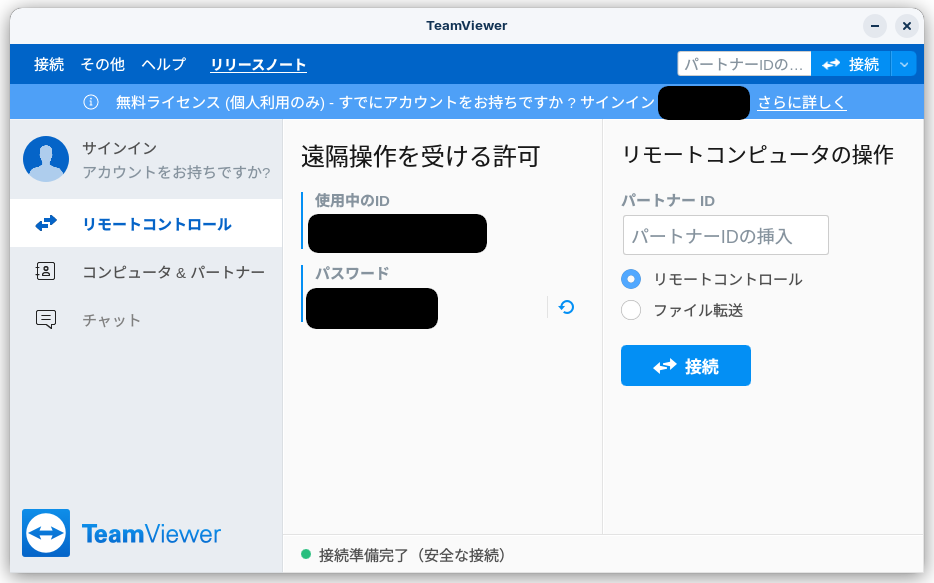
Task: Click the 遠隔操作を受ける許可 heading
Action: (x=421, y=157)
